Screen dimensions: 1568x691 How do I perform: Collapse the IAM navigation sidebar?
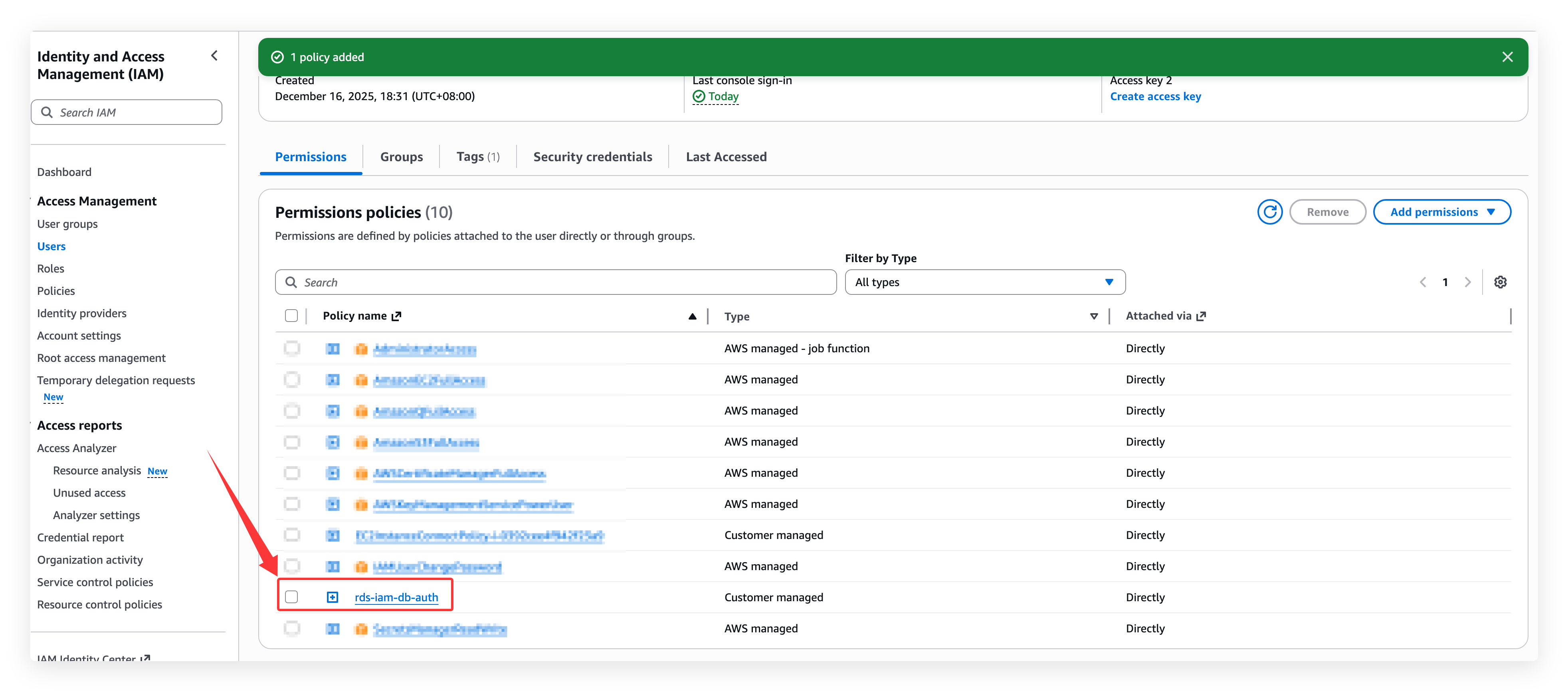[214, 55]
